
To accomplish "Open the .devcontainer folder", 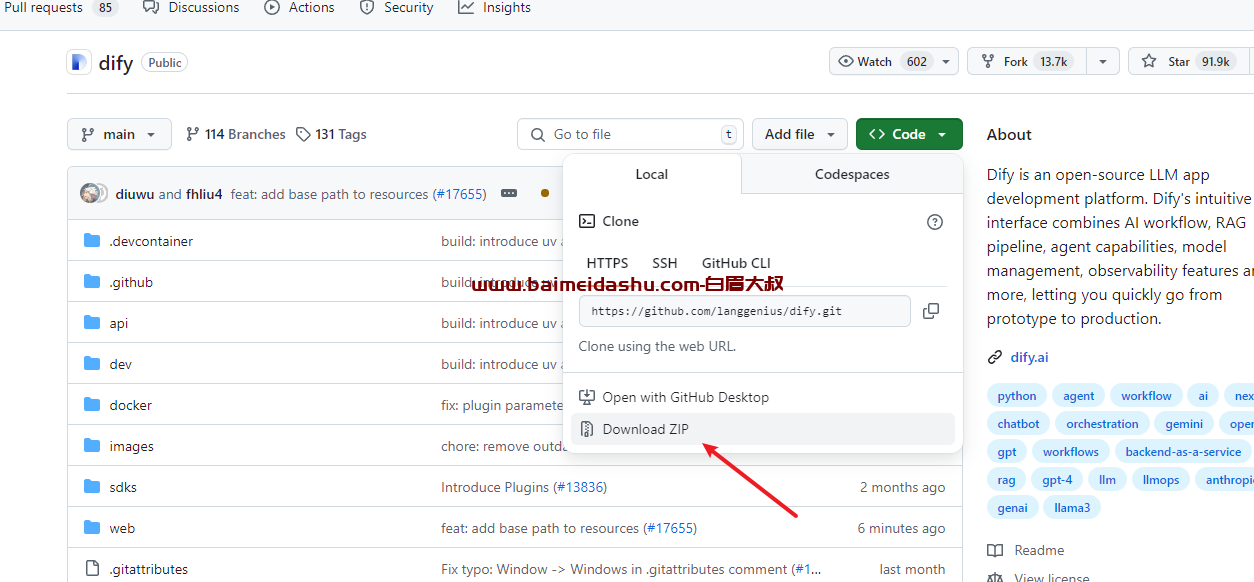I will point(151,241).
